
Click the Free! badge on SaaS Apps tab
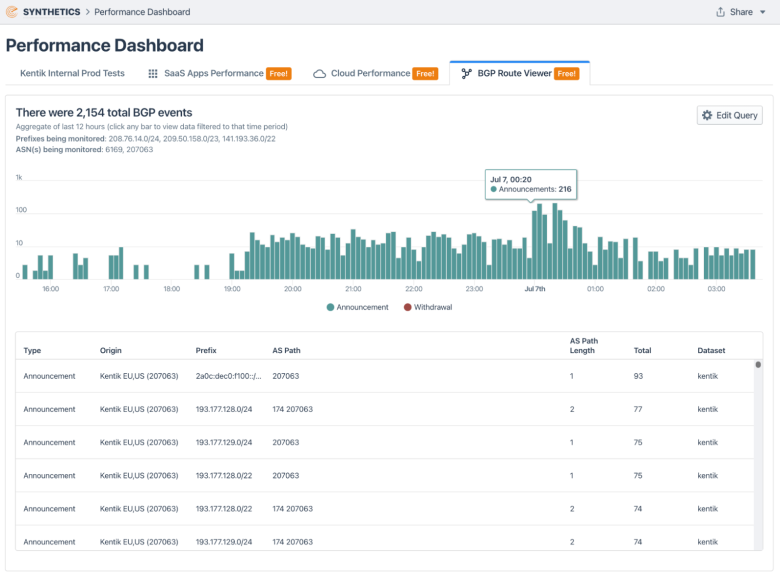click(279, 74)
